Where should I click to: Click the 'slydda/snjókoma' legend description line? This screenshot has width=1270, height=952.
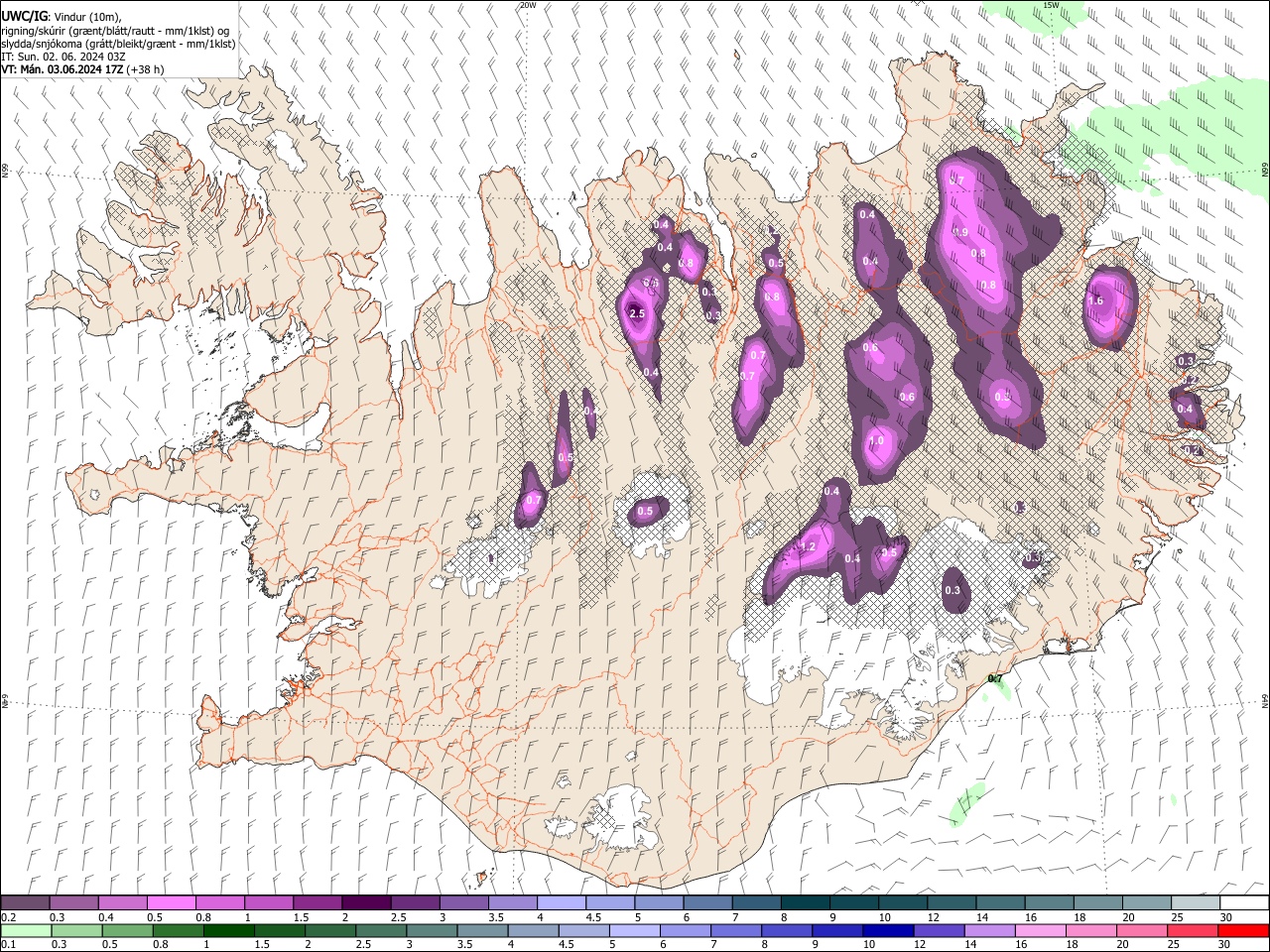[118, 44]
